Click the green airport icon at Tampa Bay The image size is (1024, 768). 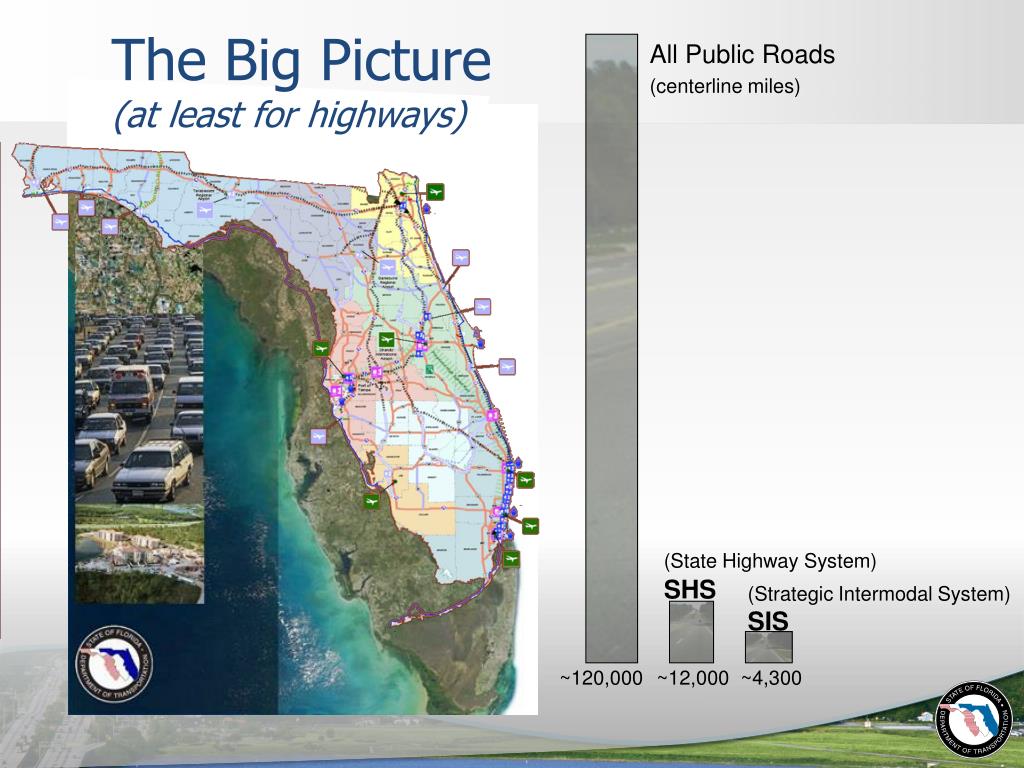tap(321, 349)
